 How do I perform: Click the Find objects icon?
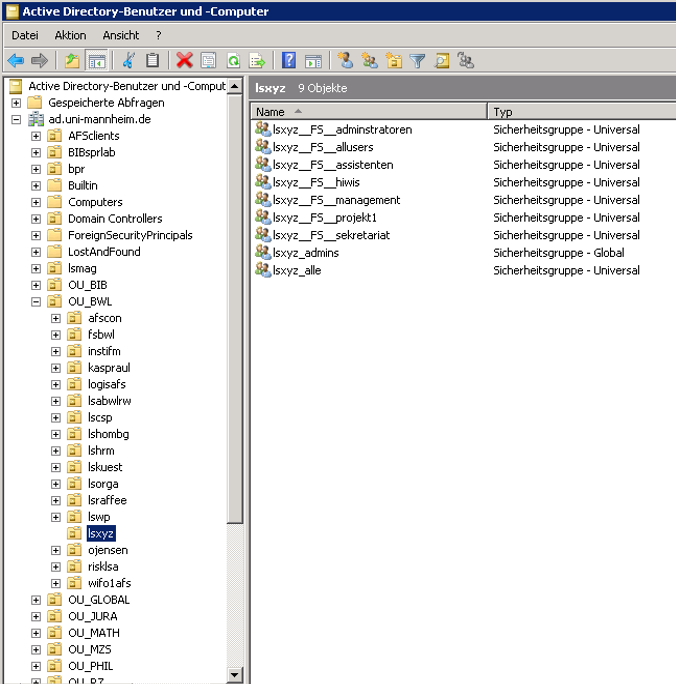(x=441, y=60)
